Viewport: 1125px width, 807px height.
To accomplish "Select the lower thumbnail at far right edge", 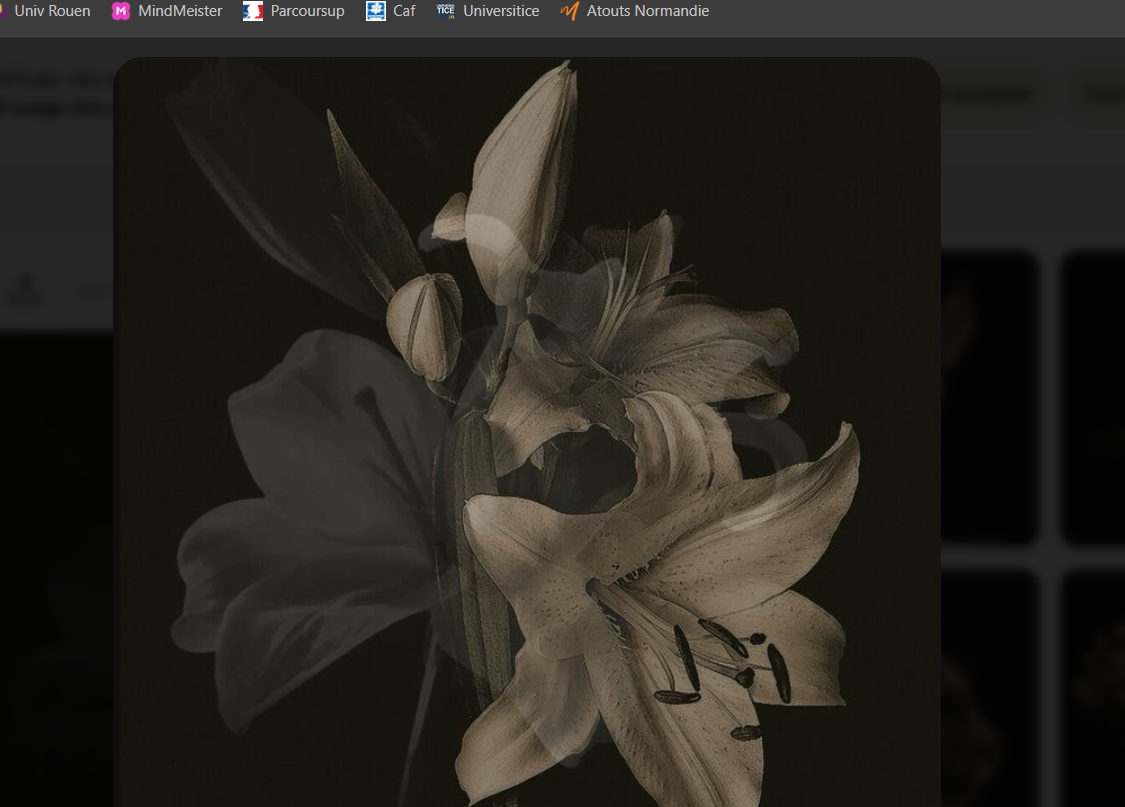I will tap(1093, 688).
